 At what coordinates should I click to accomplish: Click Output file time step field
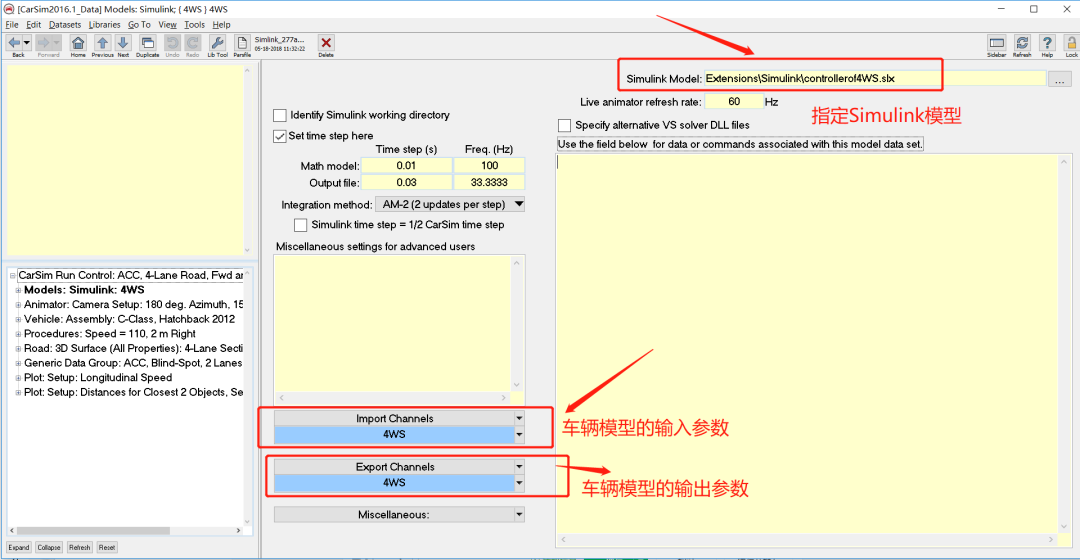(x=406, y=183)
